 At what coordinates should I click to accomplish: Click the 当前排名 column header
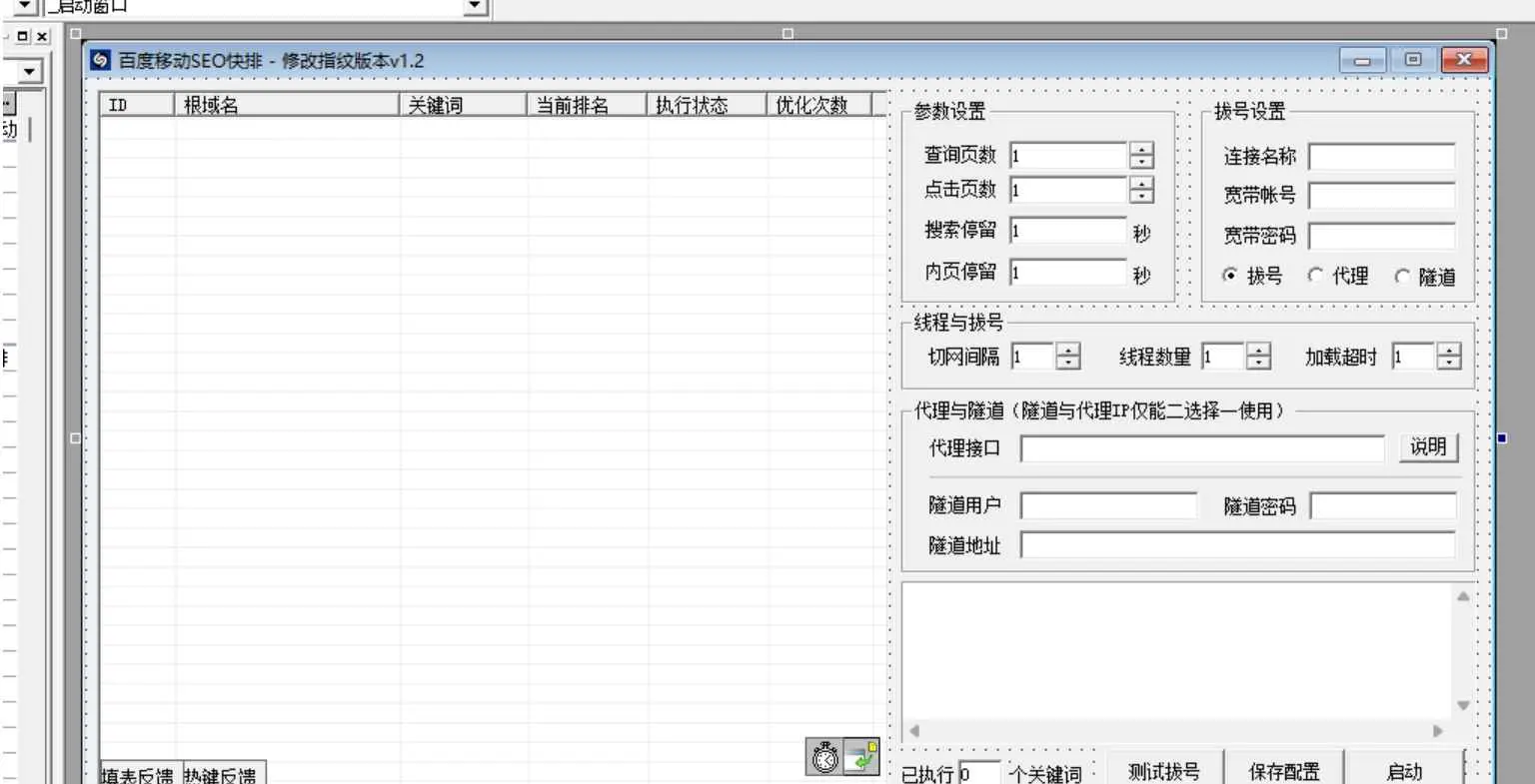[x=587, y=105]
